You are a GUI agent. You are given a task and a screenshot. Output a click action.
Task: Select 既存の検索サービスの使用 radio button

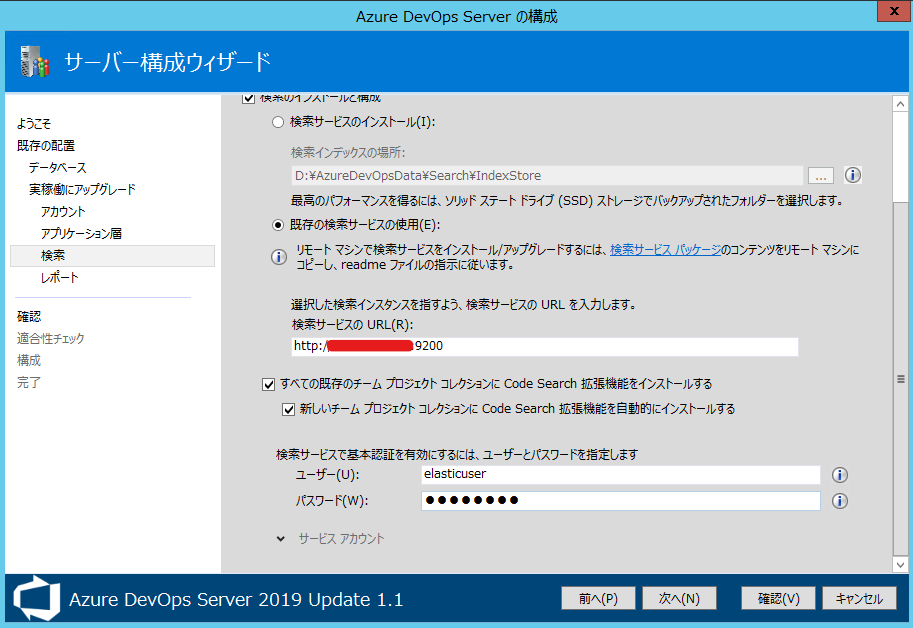[x=278, y=225]
